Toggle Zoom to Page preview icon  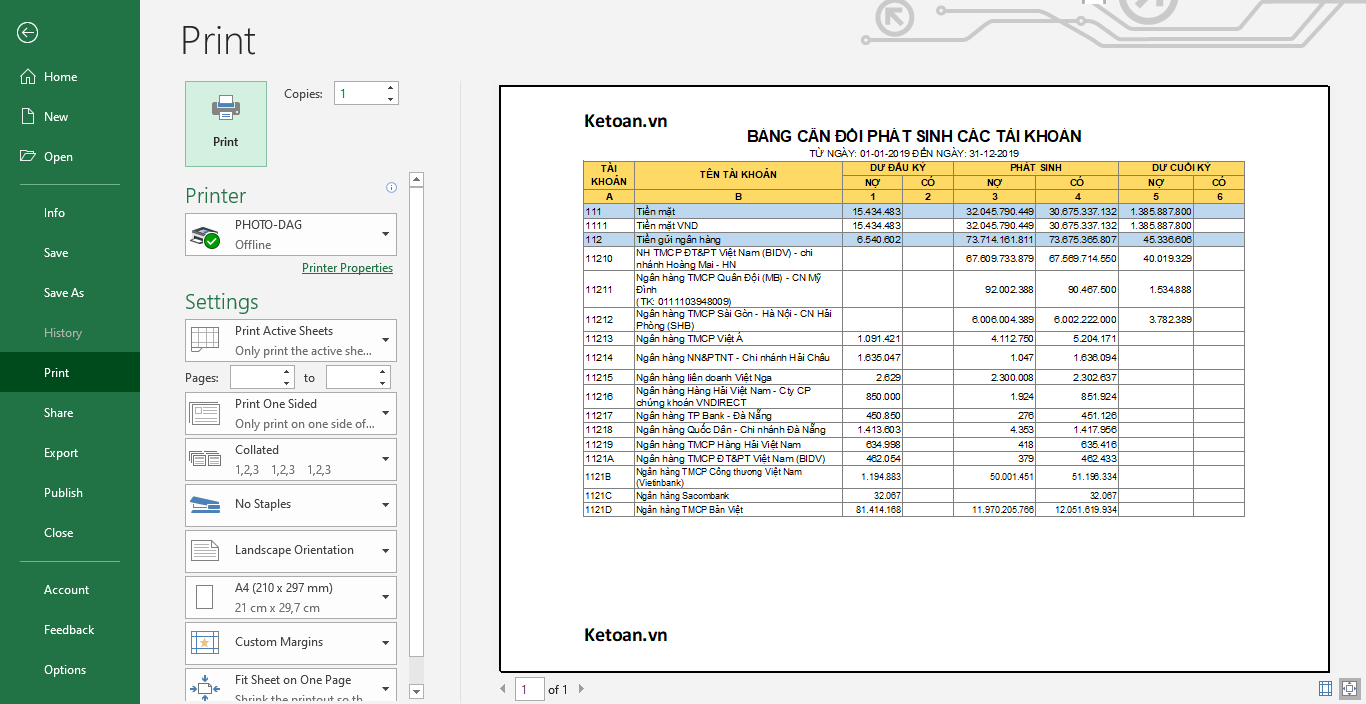pyautogui.click(x=1349, y=688)
